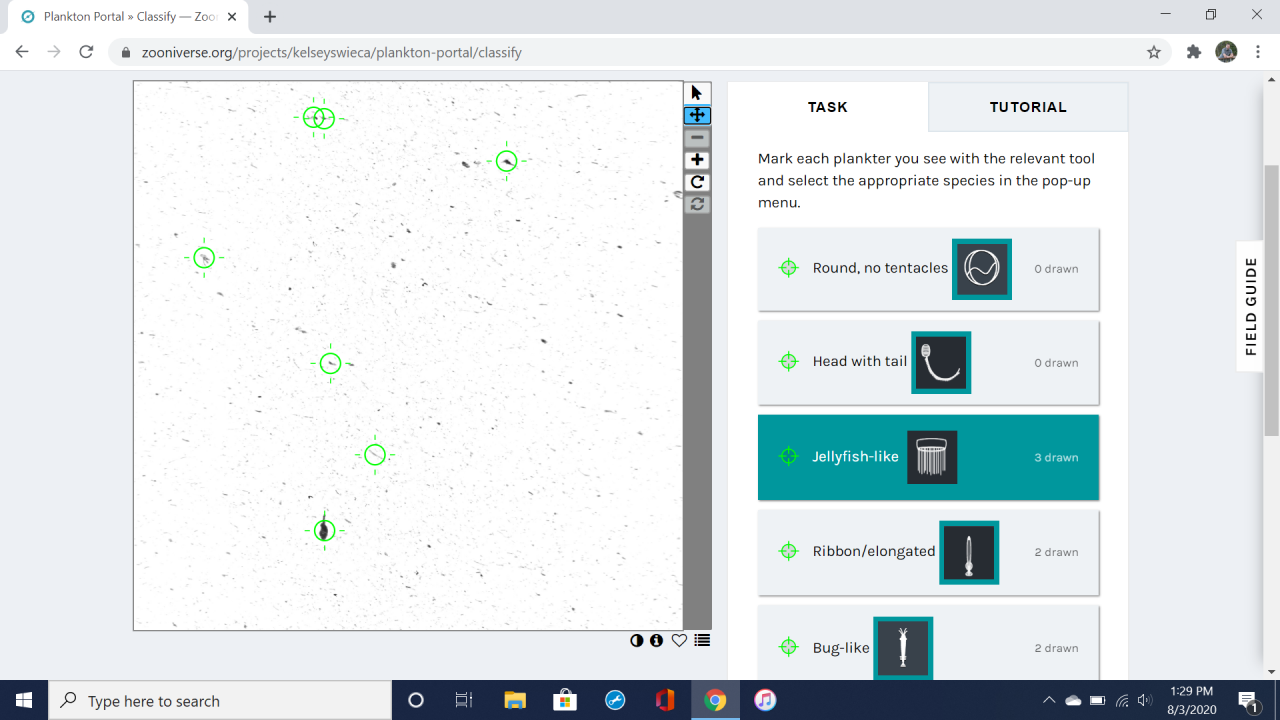This screenshot has height=720, width=1280.
Task: Open the clock showing 1:29 PM
Action: (1191, 700)
